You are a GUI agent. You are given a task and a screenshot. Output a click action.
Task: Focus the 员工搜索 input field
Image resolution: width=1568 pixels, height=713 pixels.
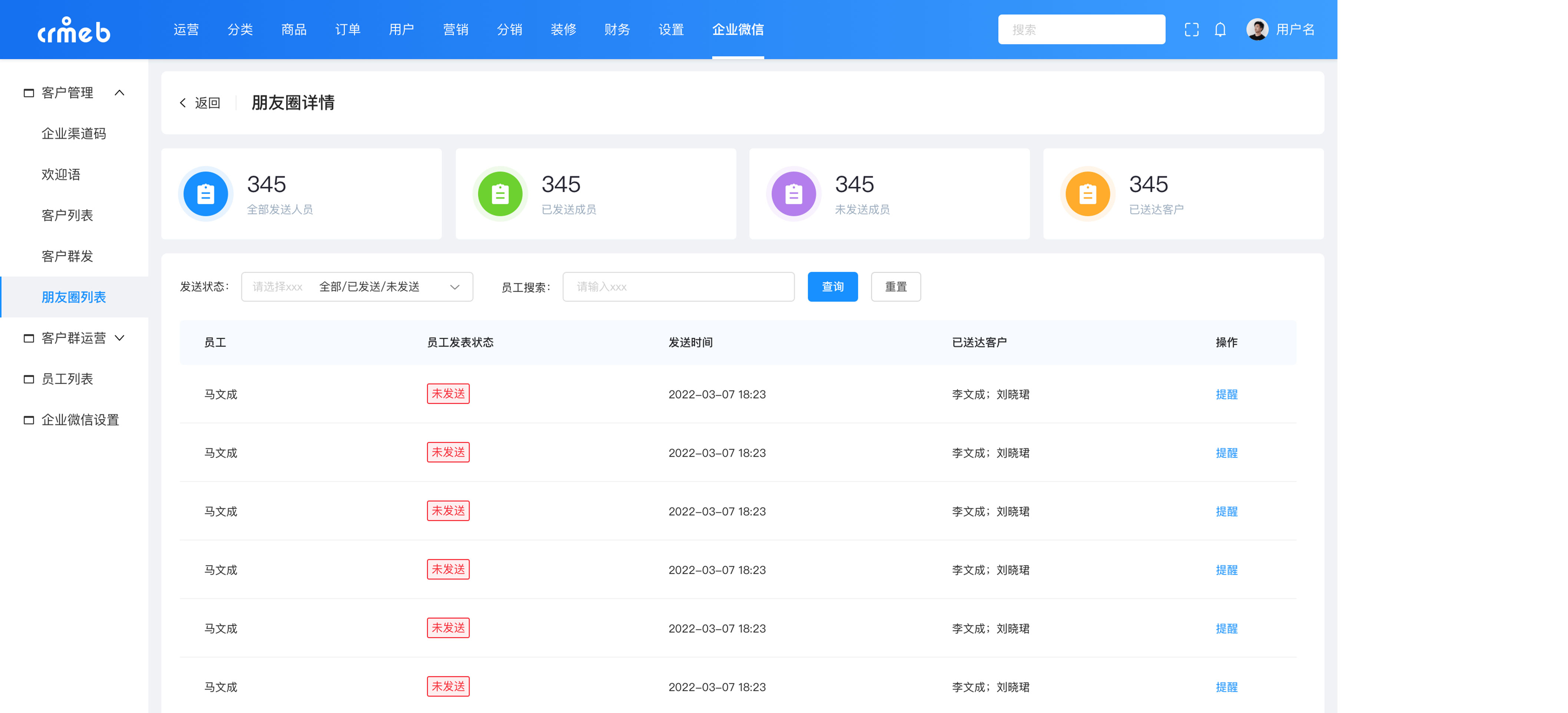point(679,287)
